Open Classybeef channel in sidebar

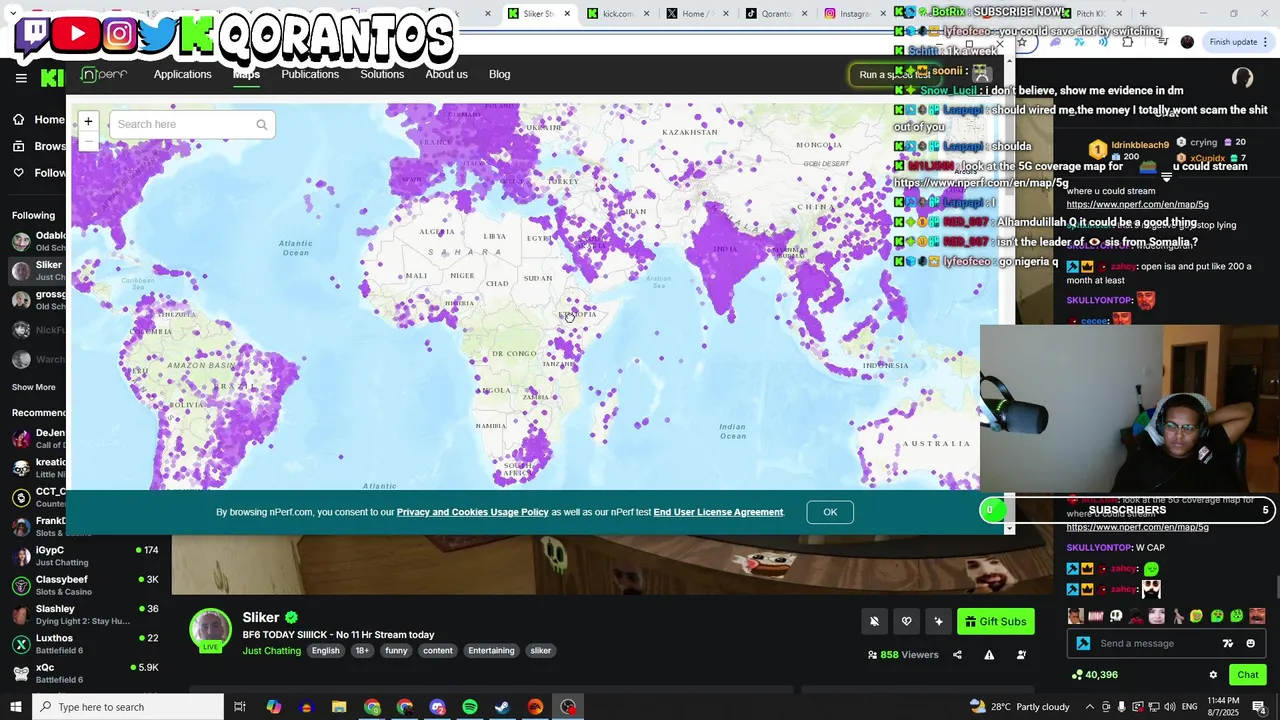click(85, 585)
